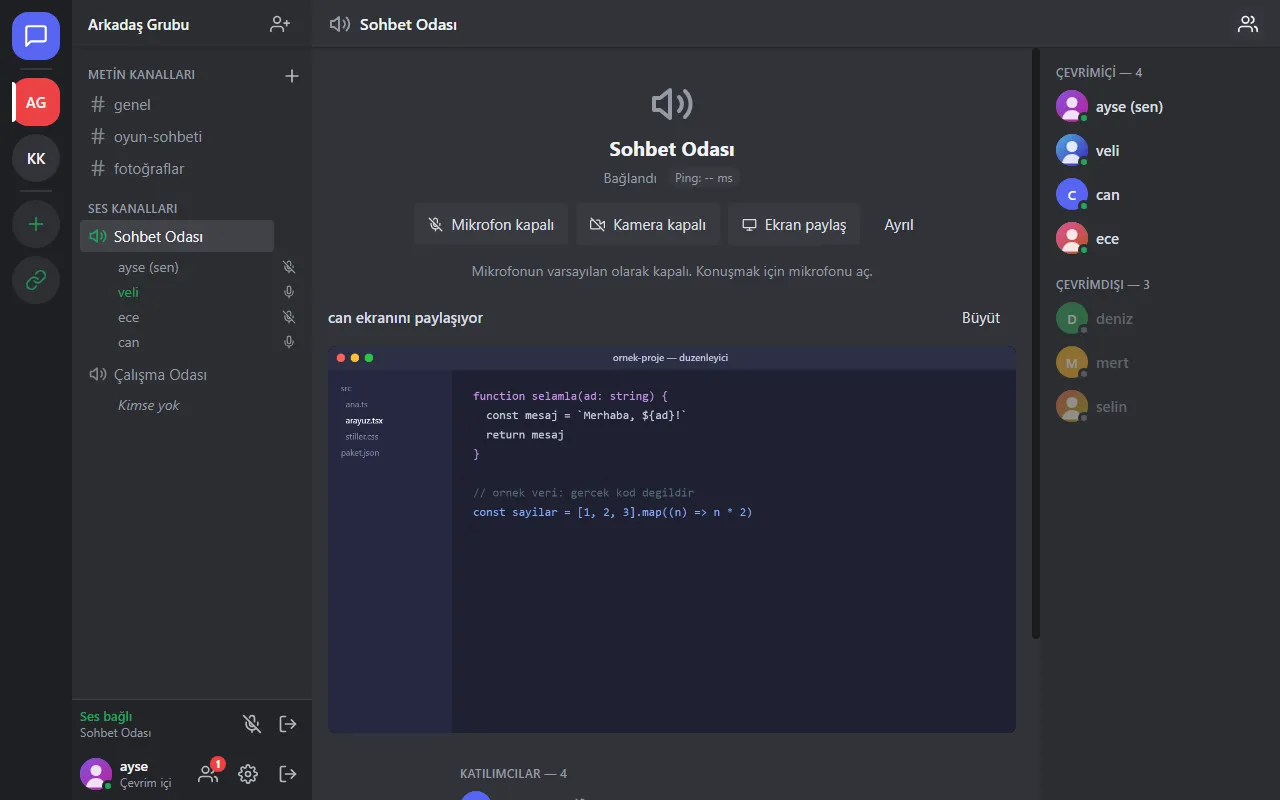The height and width of the screenshot is (800, 1280).
Task: Click the main content vertical scrollbar
Action: pyautogui.click(x=1036, y=343)
